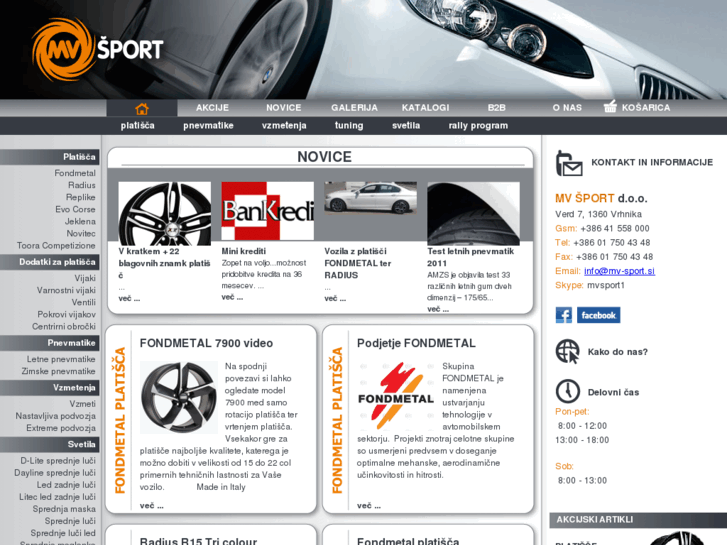This screenshot has height=545, width=727.
Task: Open the AKCIJE menu item
Action: pyautogui.click(x=212, y=108)
